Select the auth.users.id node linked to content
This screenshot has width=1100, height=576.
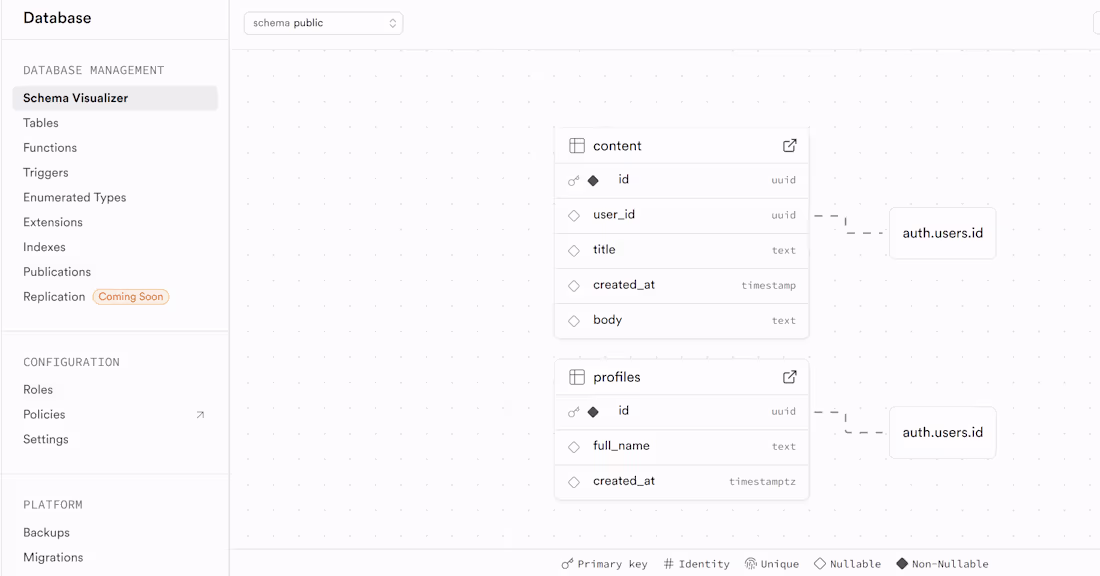click(942, 233)
